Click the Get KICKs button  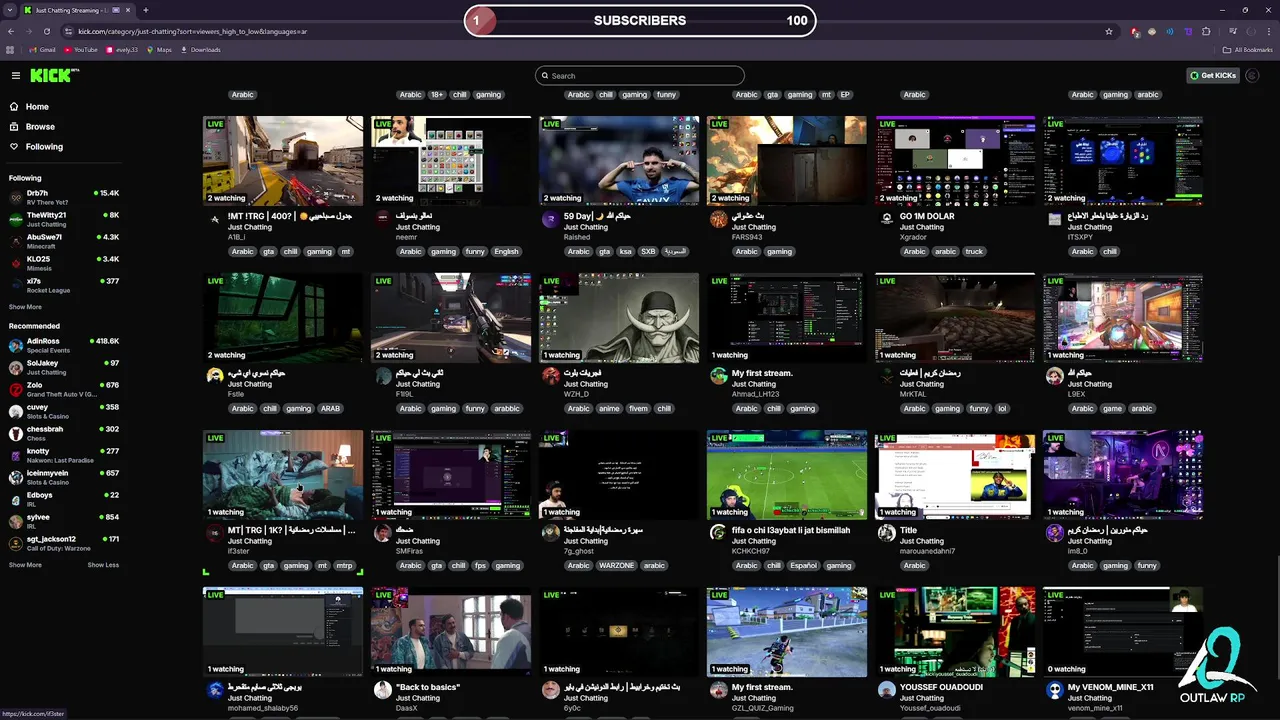tap(1213, 75)
